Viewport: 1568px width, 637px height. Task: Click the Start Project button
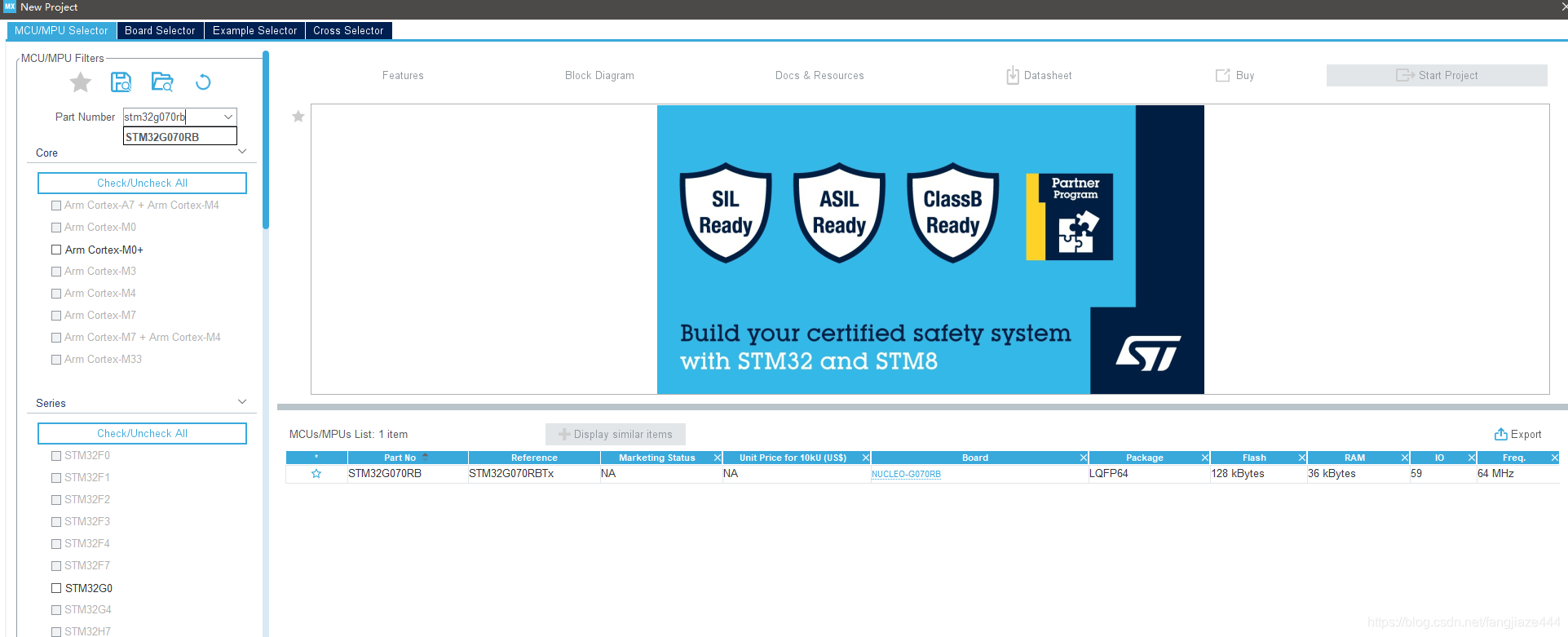pyautogui.click(x=1437, y=75)
